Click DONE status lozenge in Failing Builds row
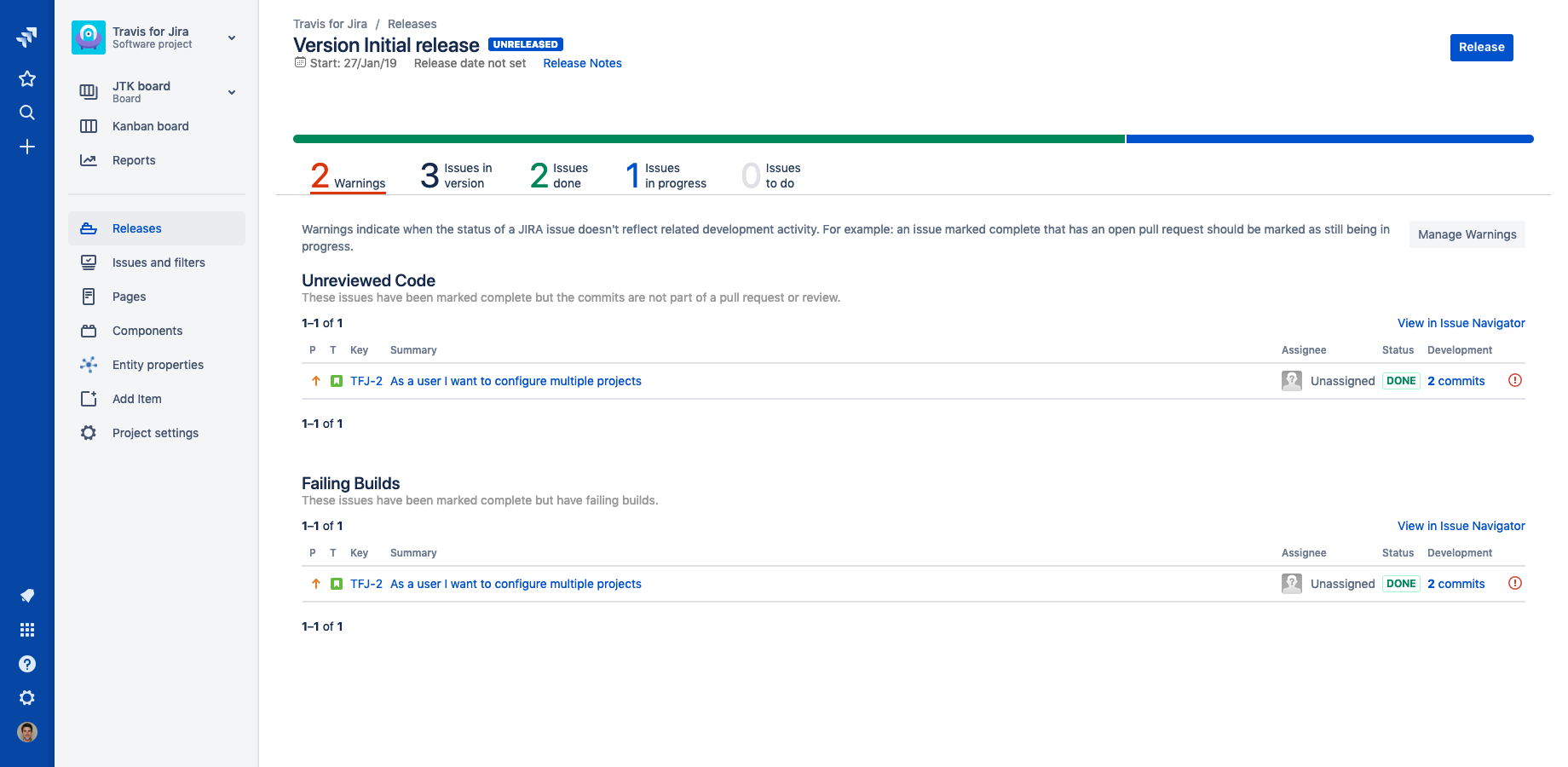 click(1401, 584)
